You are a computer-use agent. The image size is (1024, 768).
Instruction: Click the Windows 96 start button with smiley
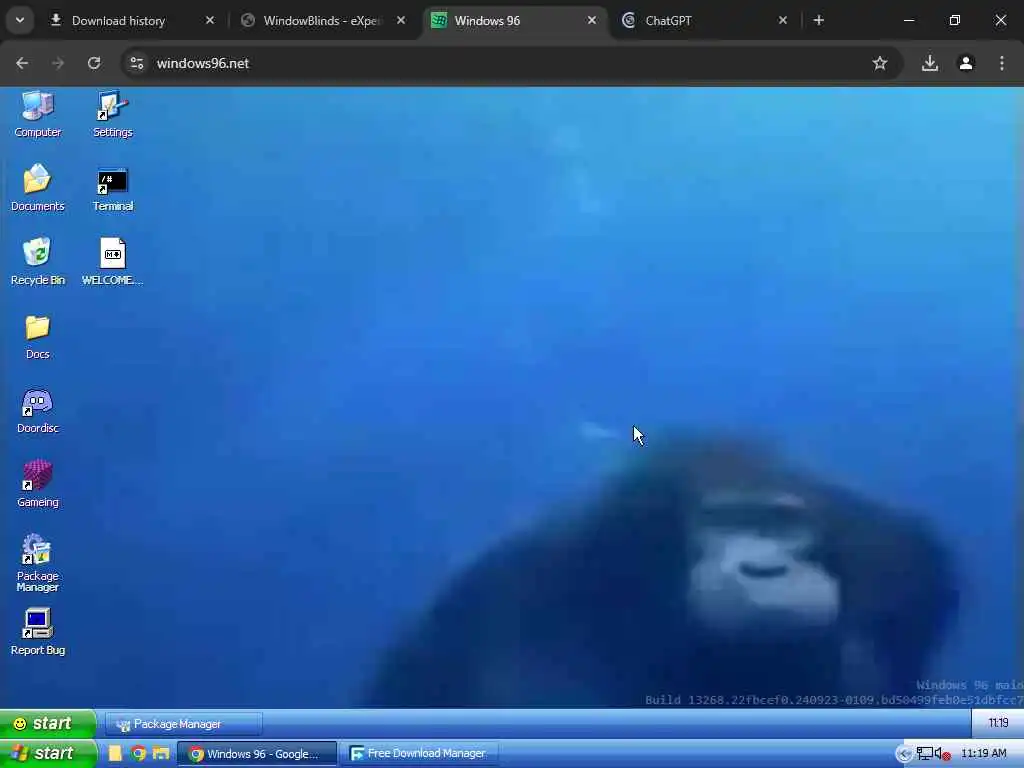click(48, 724)
